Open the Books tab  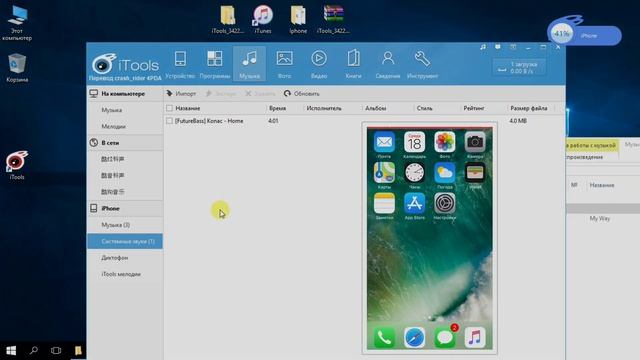(353, 64)
